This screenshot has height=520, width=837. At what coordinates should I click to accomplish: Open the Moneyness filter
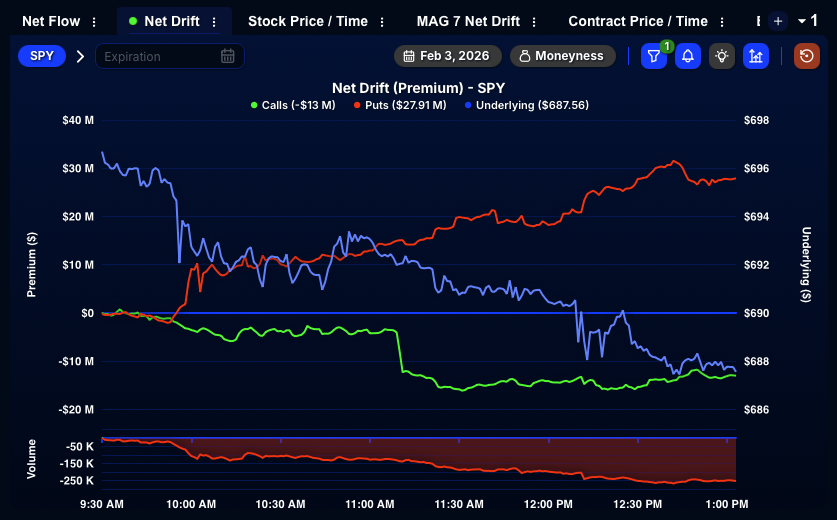click(563, 56)
